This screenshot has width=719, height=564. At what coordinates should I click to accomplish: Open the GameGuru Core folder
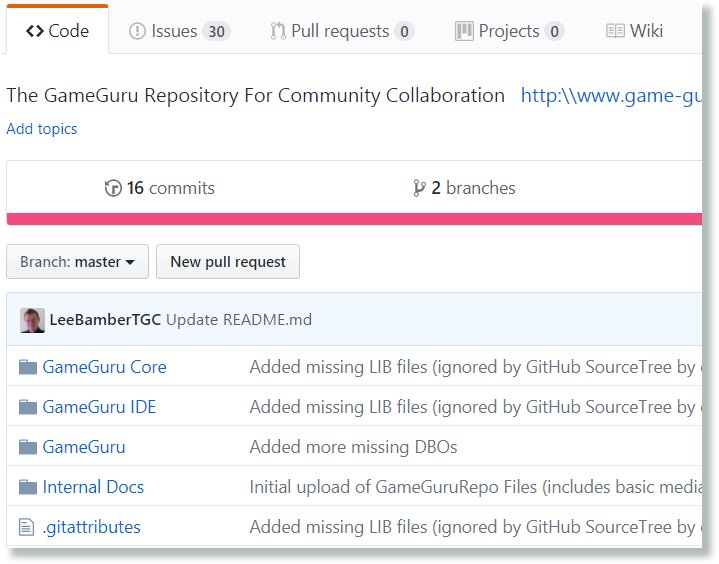[105, 367]
